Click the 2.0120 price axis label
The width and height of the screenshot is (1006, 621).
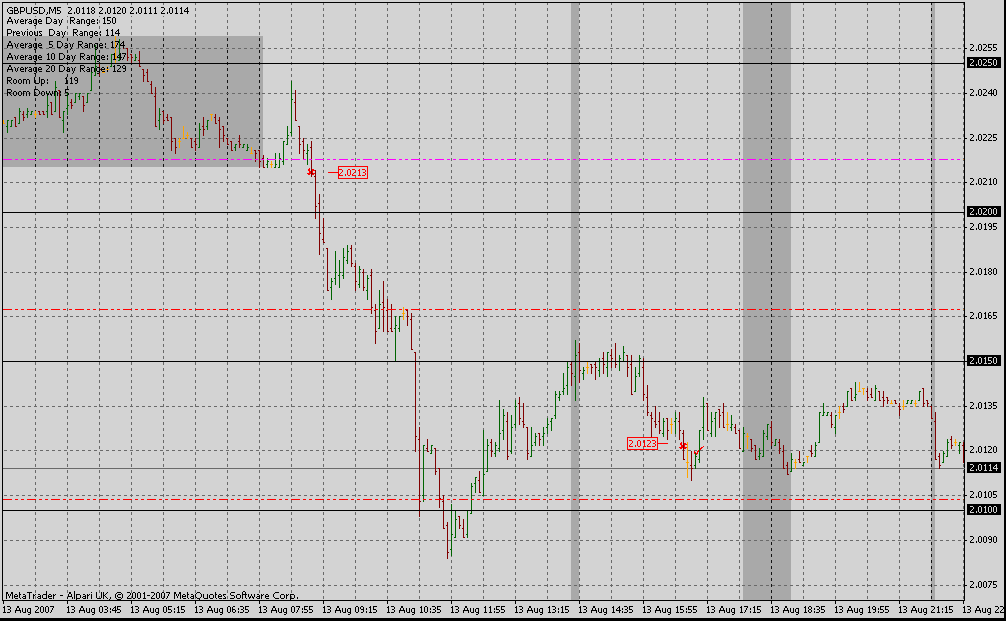[x=984, y=450]
